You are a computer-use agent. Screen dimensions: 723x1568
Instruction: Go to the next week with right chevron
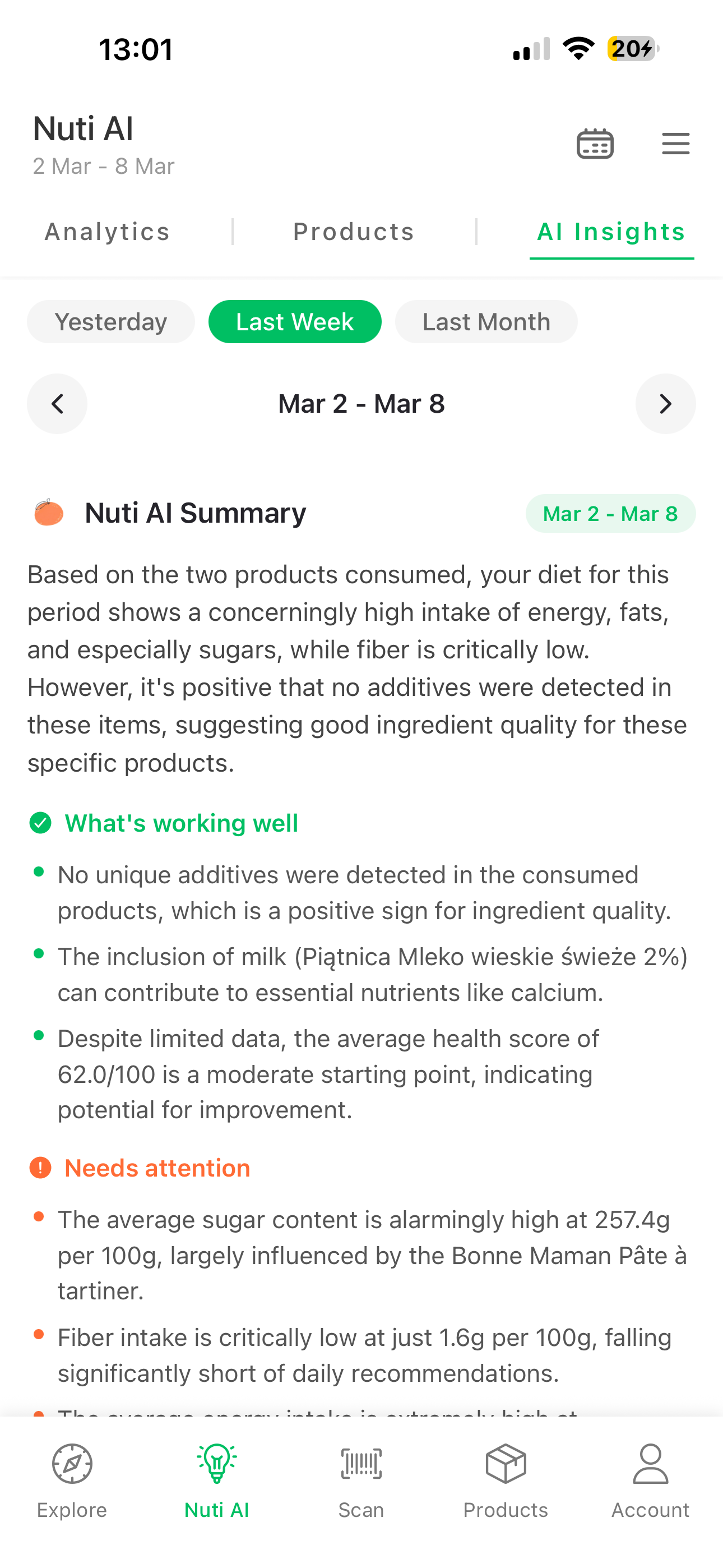pos(665,404)
